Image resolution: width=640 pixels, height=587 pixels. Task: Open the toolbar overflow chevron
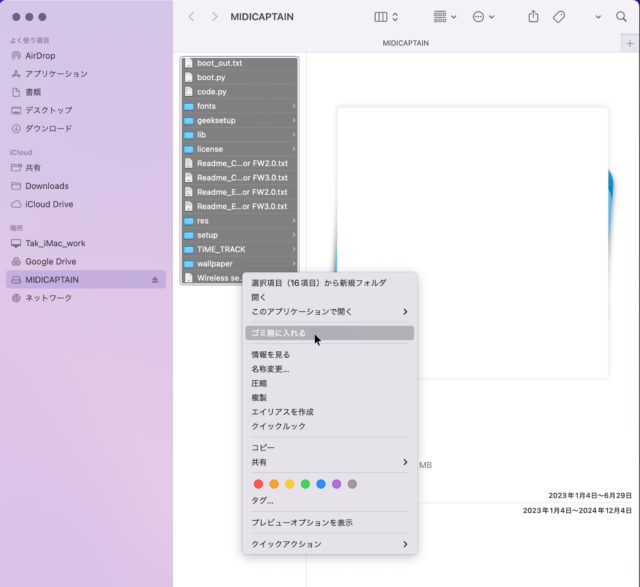click(598, 17)
